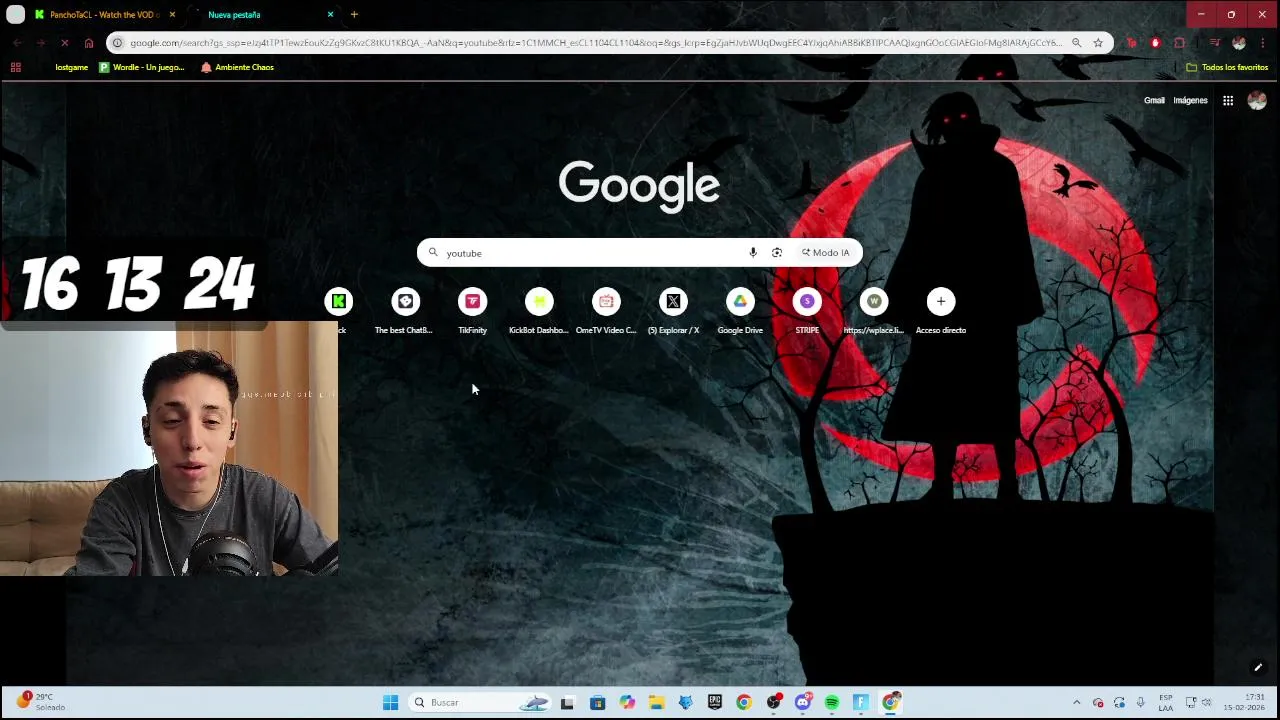The image size is (1280, 720).
Task: Open the Wordle - Un juego bookmark
Action: tap(142, 67)
